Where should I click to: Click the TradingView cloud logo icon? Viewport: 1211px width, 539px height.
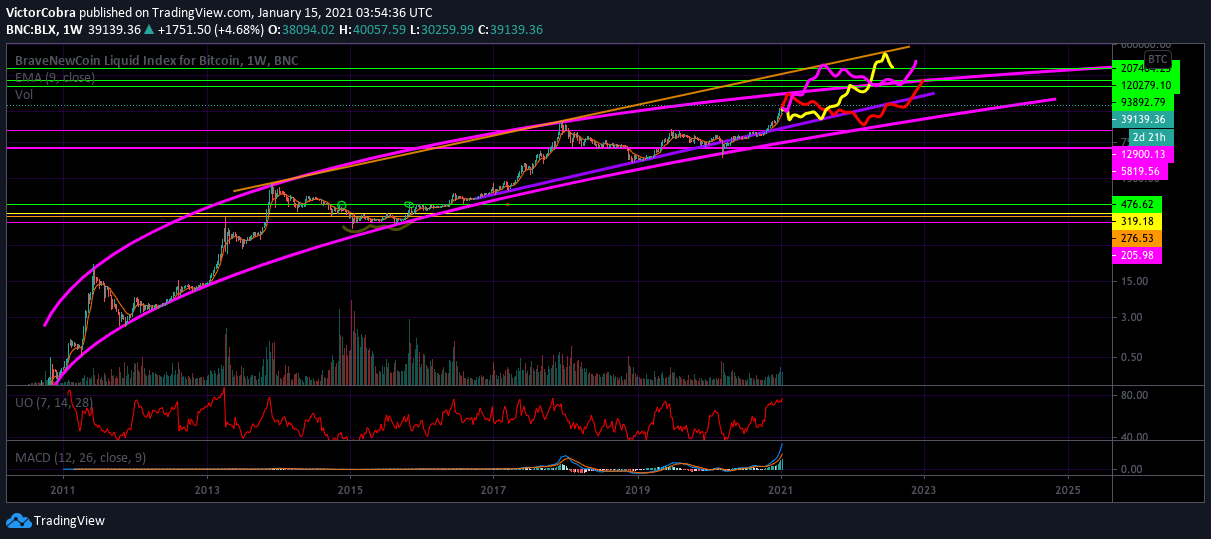coord(18,520)
